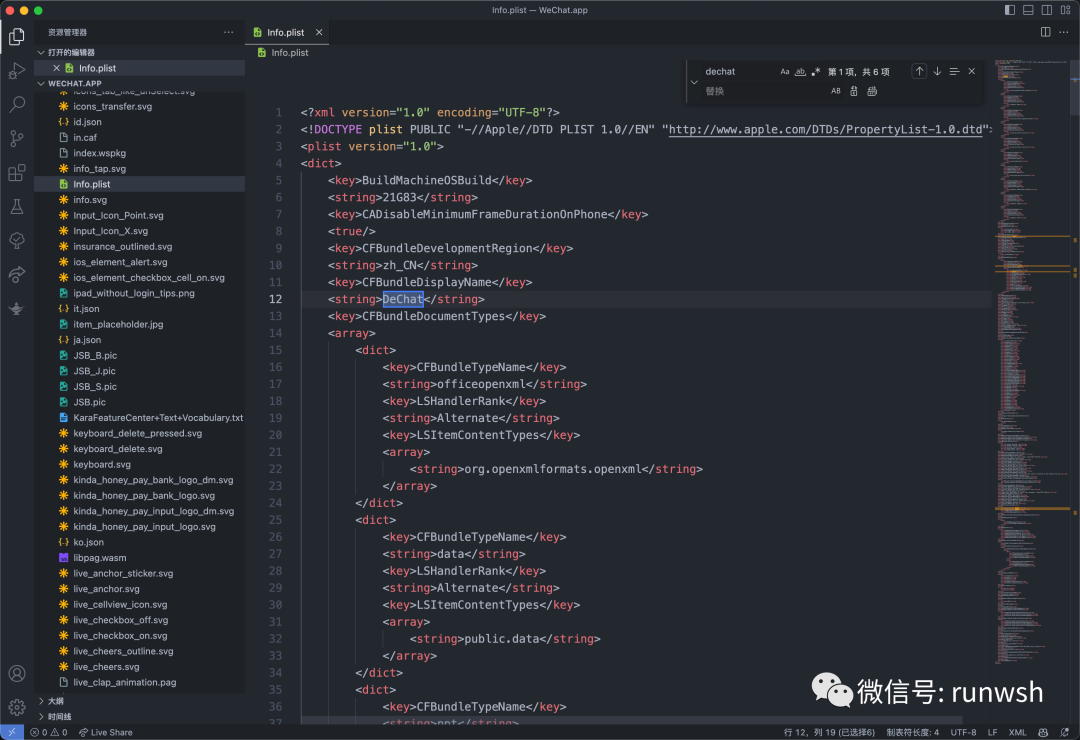The image size is (1080, 740).
Task: Close the Info.plist tab
Action: pos(319,32)
